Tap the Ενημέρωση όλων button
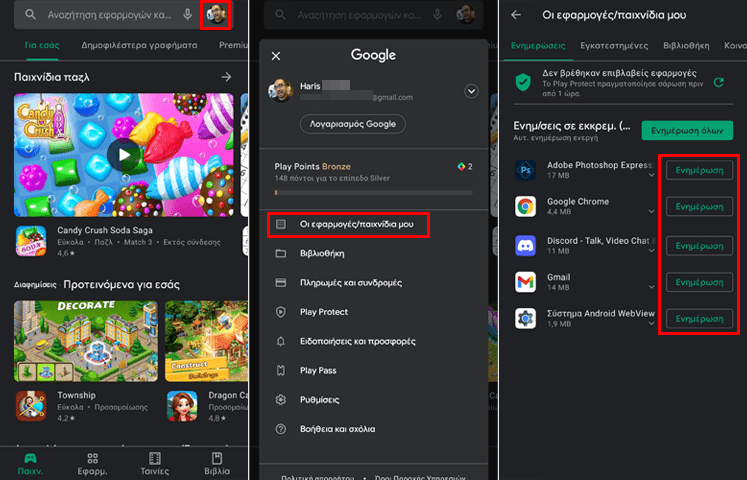Viewport: 747px width, 480px height. pyautogui.click(x=687, y=130)
